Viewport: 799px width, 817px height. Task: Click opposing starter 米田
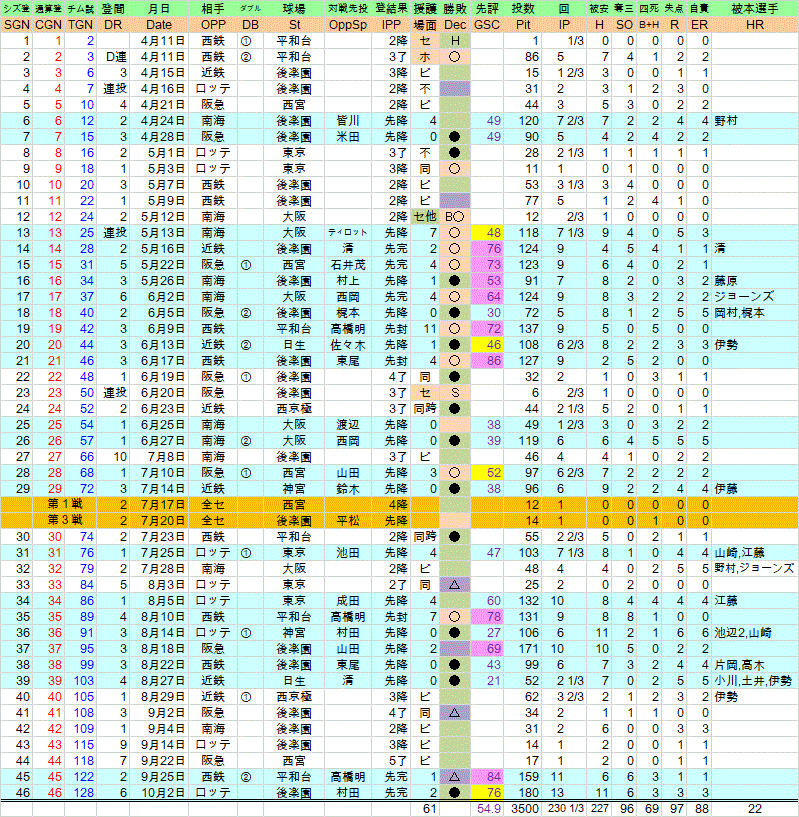348,137
